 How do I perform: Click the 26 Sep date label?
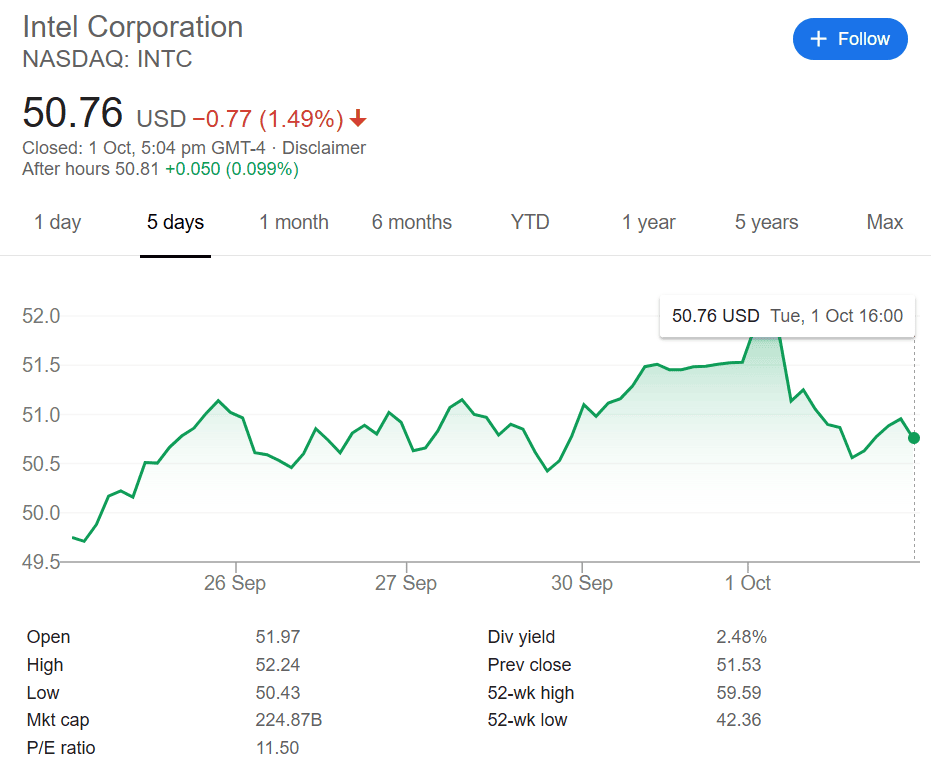coord(235,583)
